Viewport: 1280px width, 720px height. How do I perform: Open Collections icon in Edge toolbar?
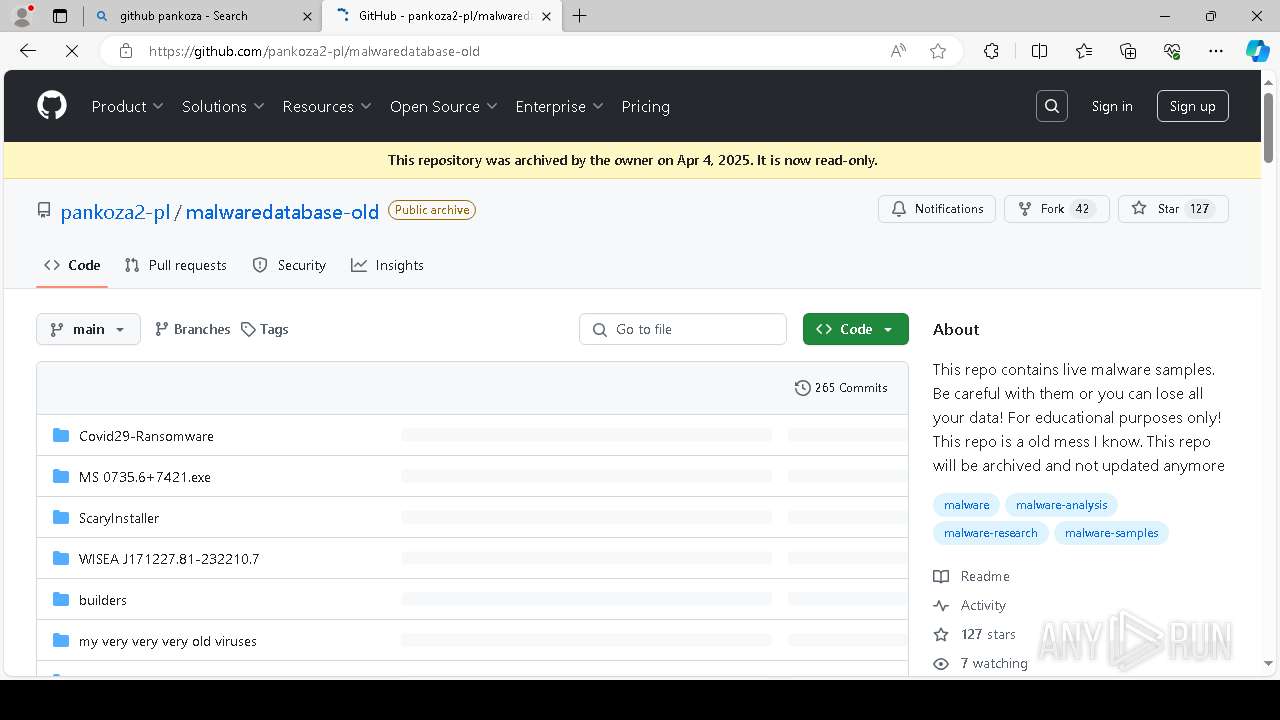point(1128,51)
